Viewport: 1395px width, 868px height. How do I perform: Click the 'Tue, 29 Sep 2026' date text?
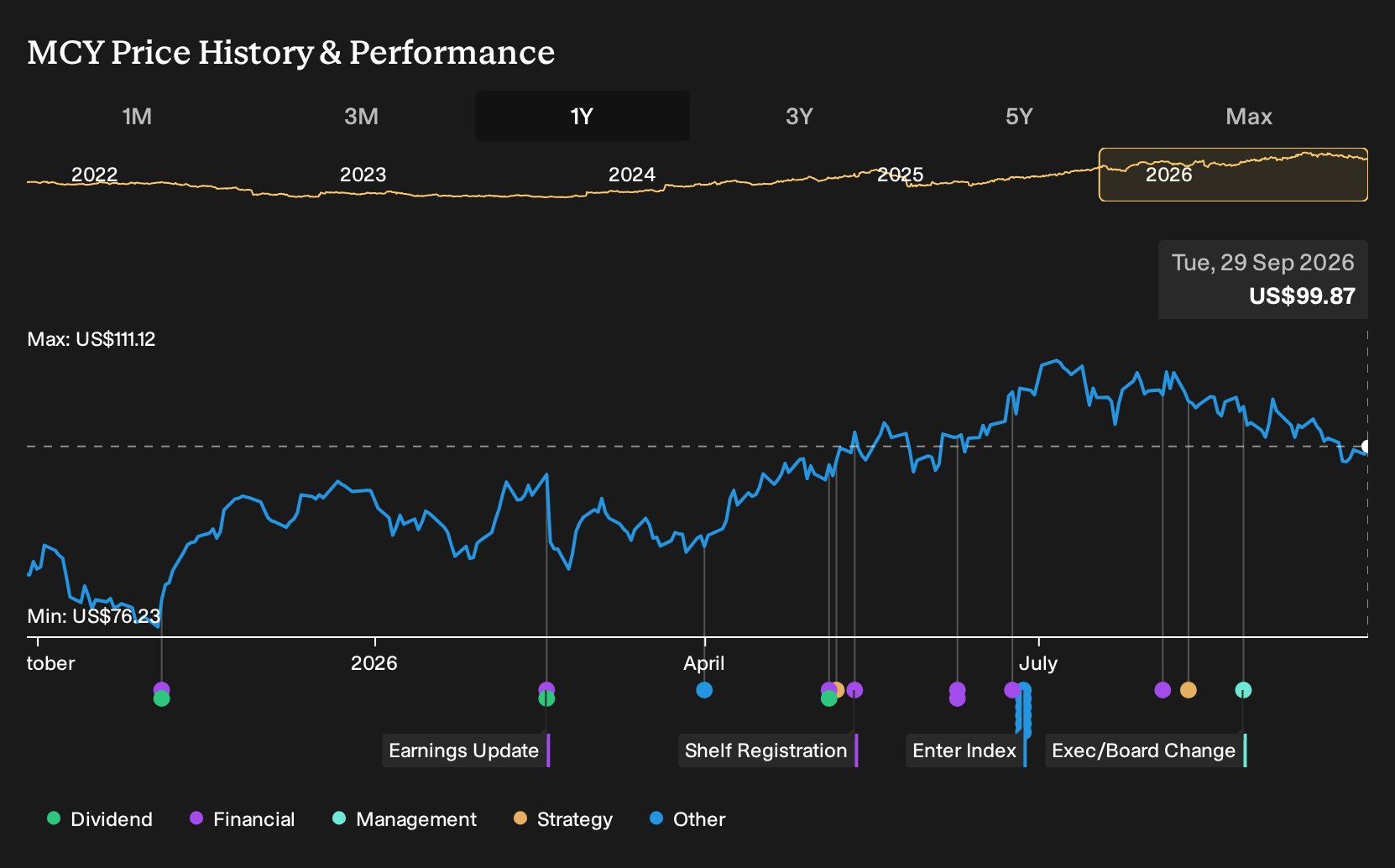(x=1263, y=263)
